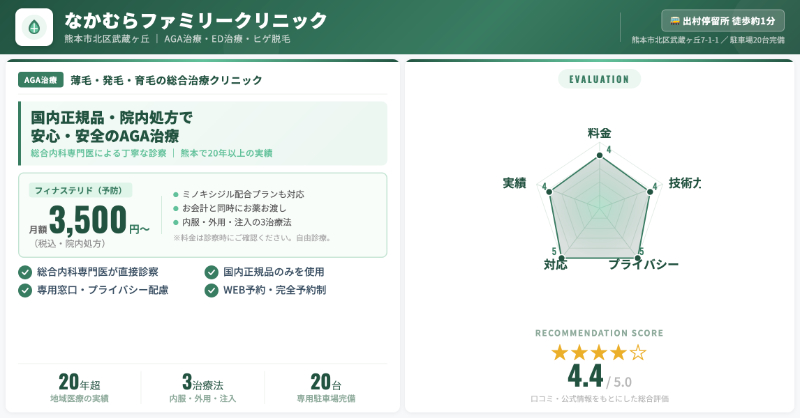Click the 4.4 recommendation score
The height and width of the screenshot is (418, 800).
585,376
